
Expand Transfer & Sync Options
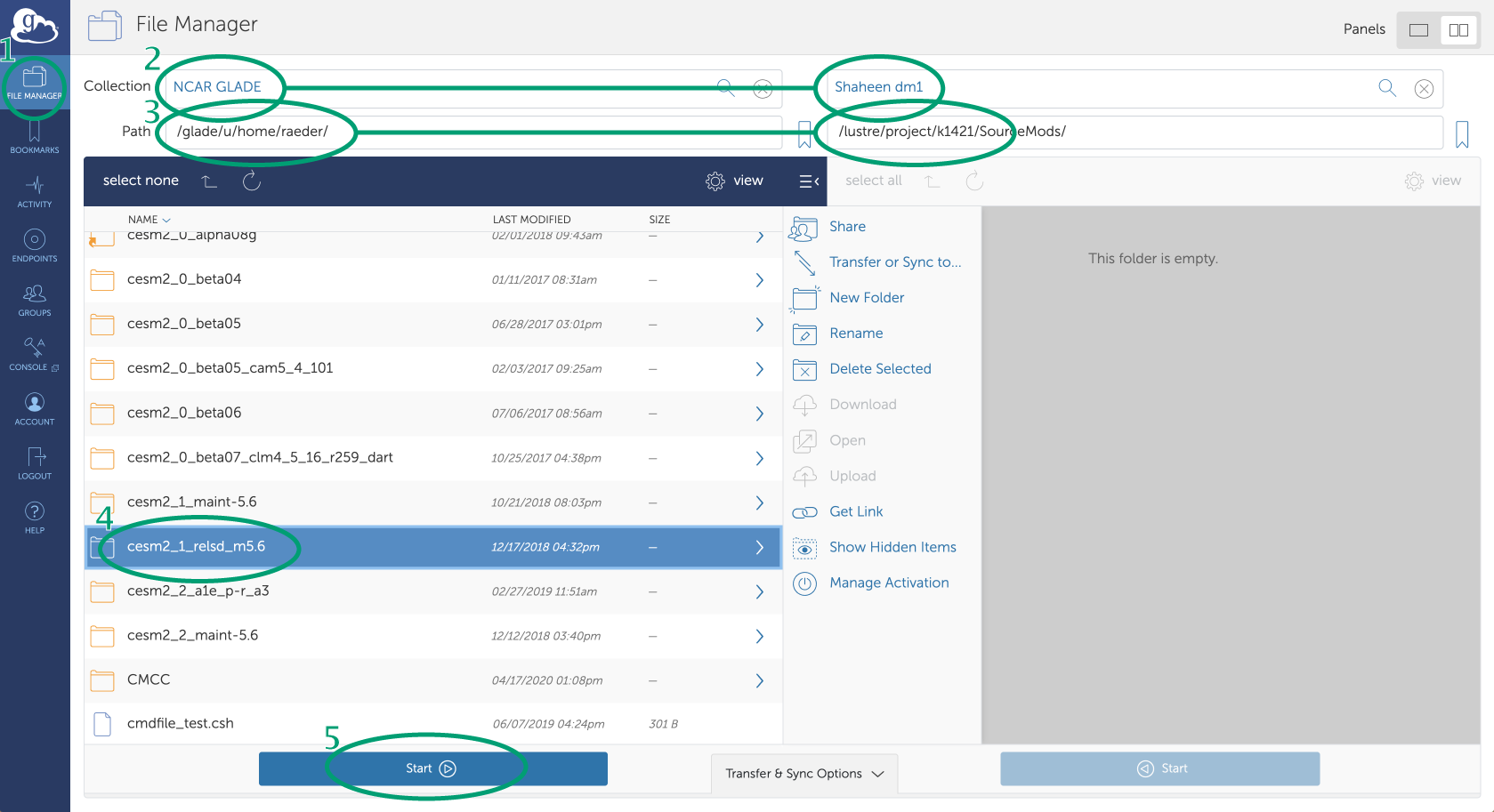pyautogui.click(x=804, y=774)
